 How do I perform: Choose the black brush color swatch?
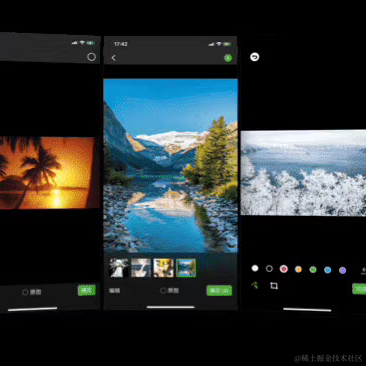tap(269, 268)
